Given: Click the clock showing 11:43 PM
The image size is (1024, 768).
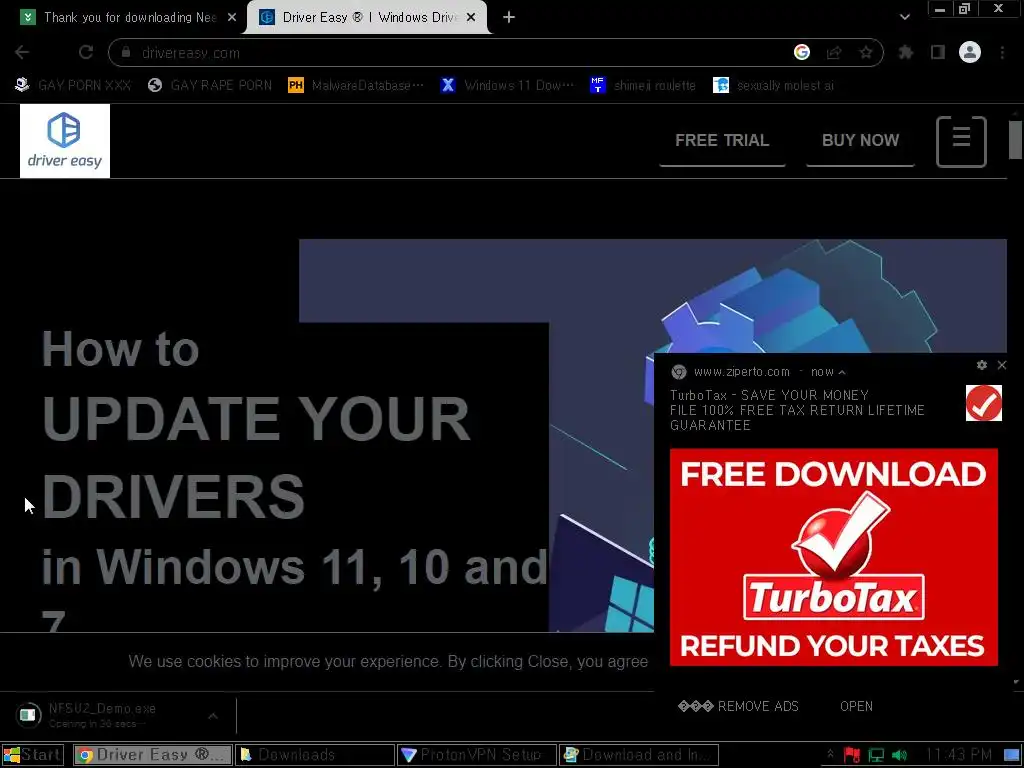Looking at the screenshot, I should (x=959, y=755).
